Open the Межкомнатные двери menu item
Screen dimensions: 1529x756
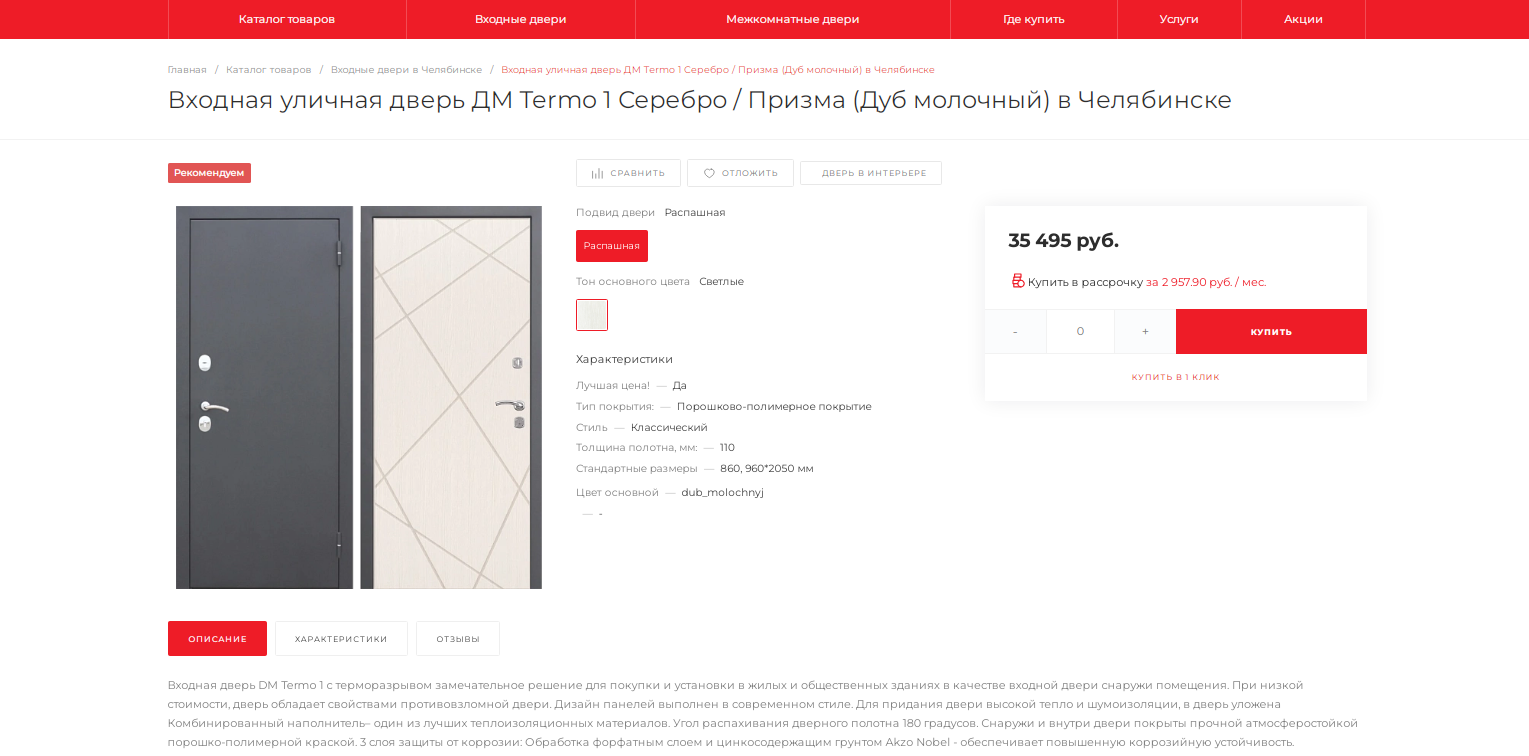point(793,19)
